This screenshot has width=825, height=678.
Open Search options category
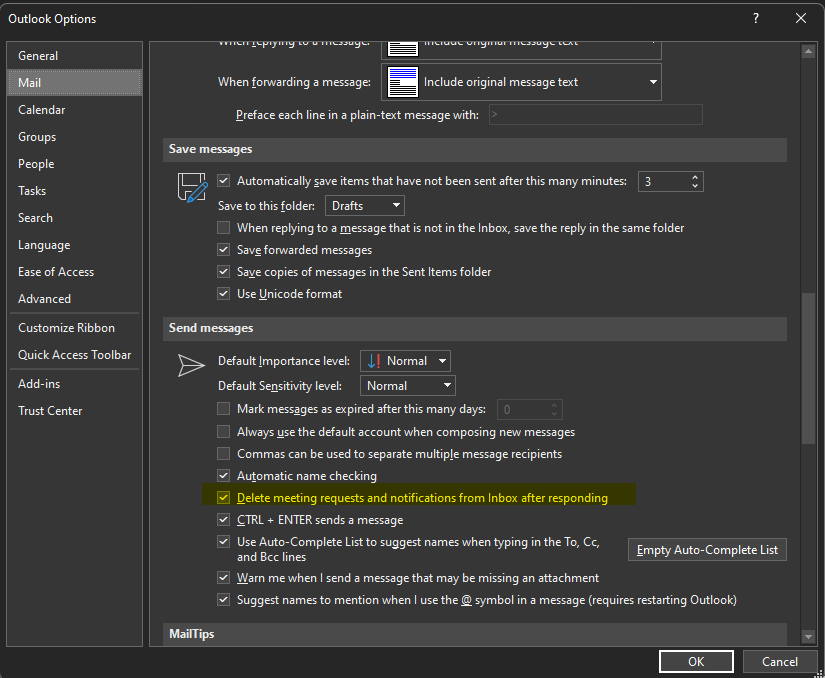(74, 218)
